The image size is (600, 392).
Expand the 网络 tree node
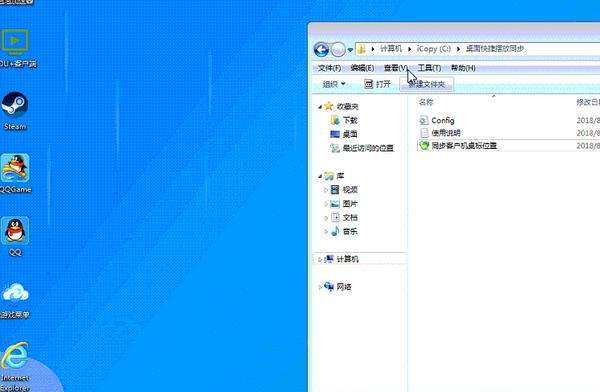(x=320, y=287)
